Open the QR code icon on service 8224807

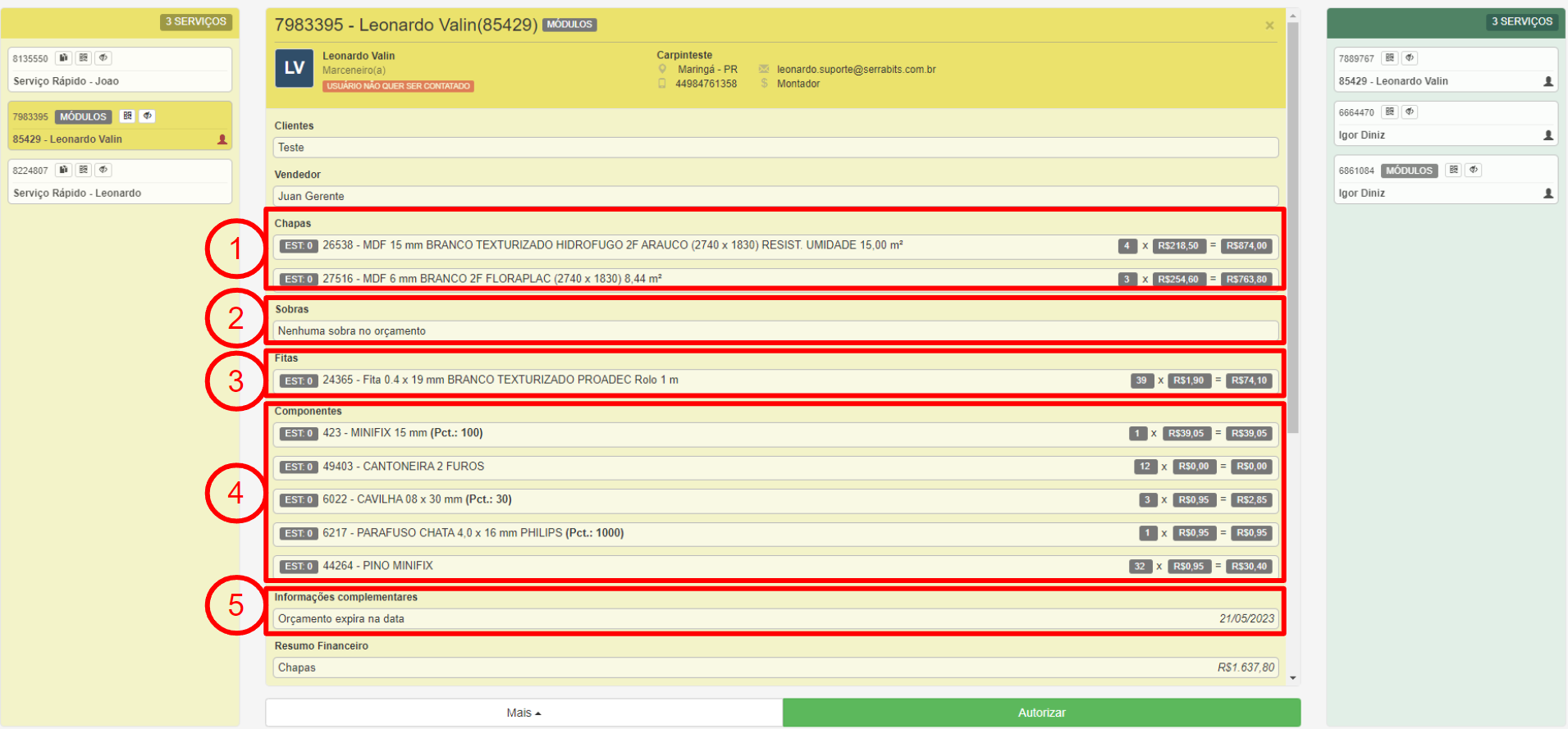coord(84,170)
